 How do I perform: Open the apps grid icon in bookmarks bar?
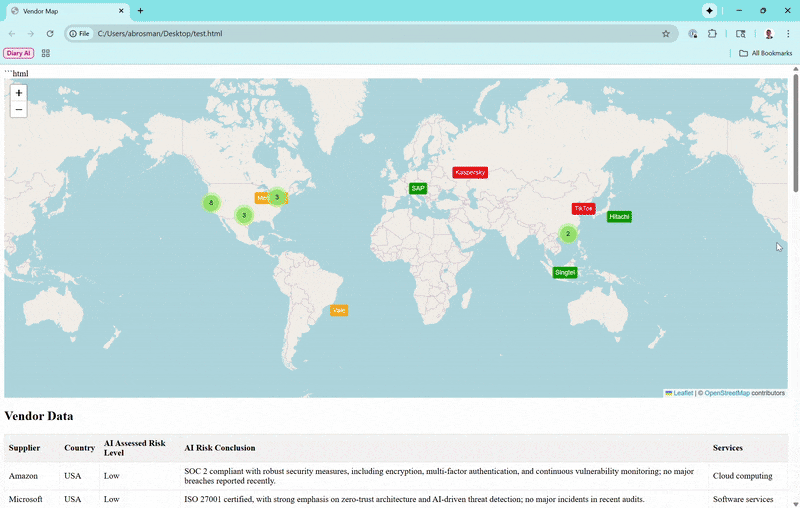[45, 53]
